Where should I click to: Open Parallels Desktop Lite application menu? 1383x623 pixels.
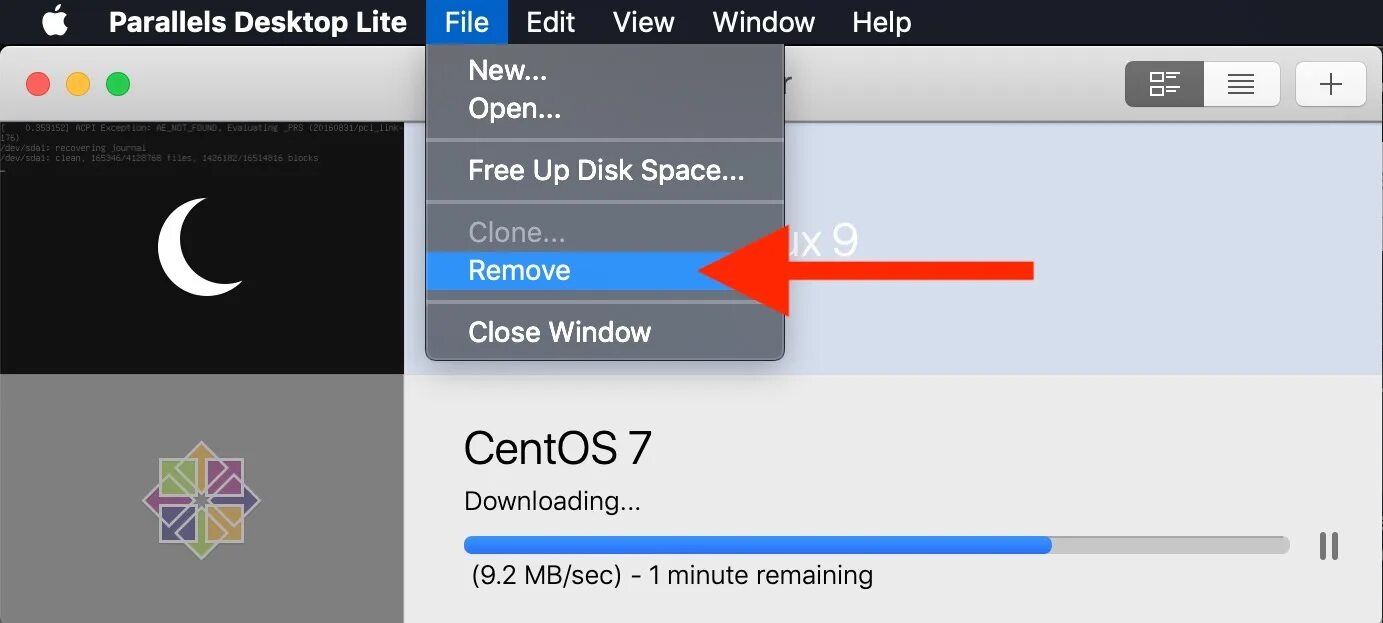pos(258,22)
